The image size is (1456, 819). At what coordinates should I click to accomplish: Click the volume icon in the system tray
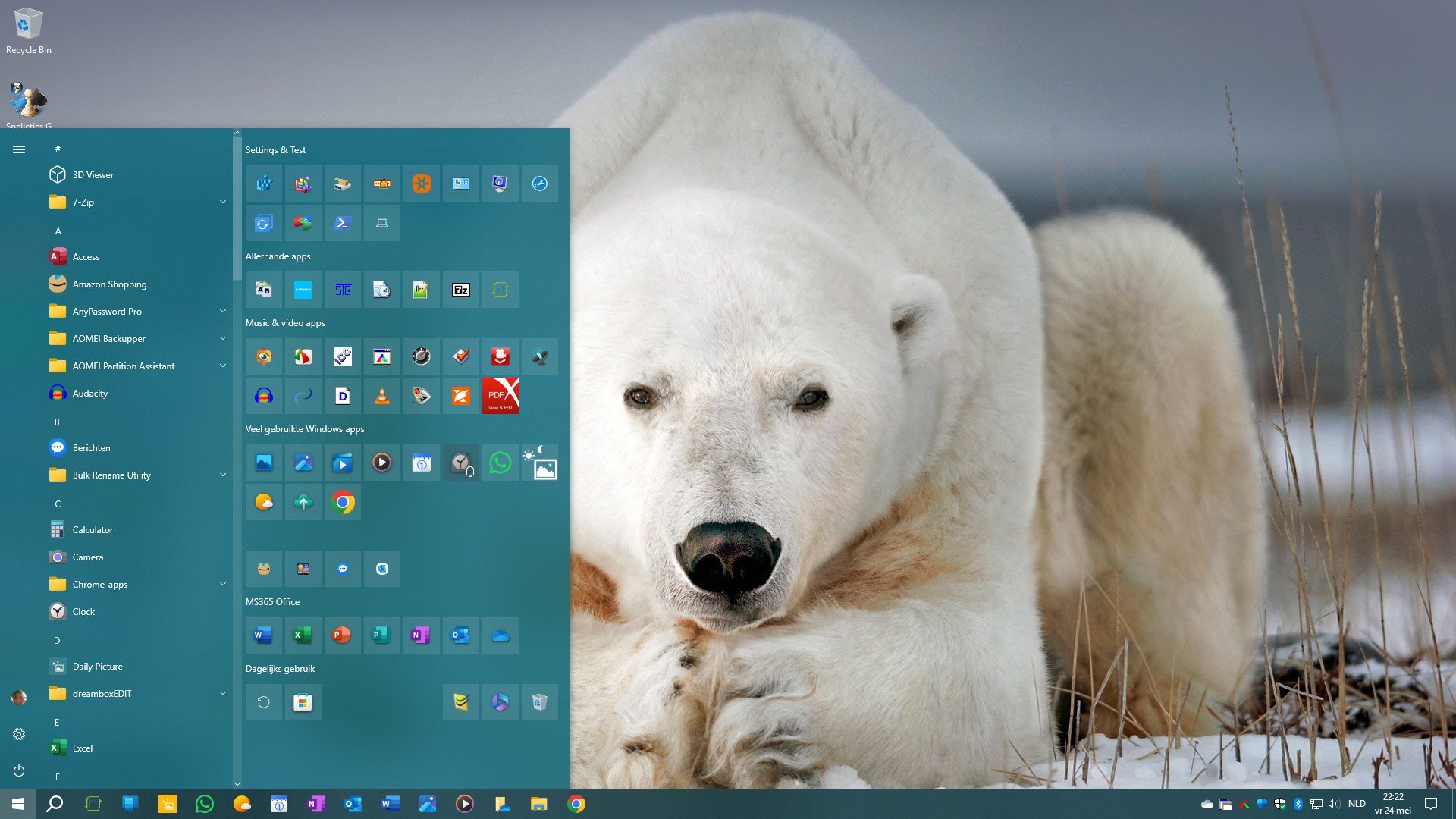coord(1334,804)
